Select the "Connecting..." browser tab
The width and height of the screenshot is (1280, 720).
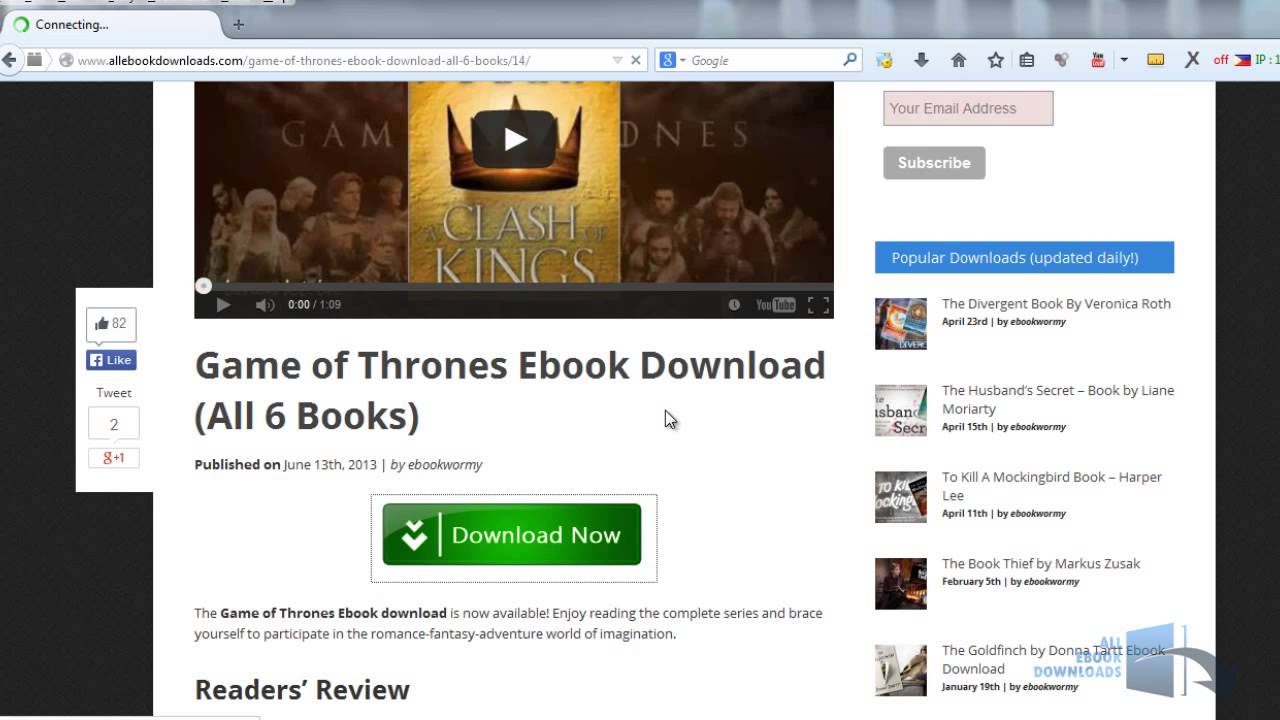110,24
